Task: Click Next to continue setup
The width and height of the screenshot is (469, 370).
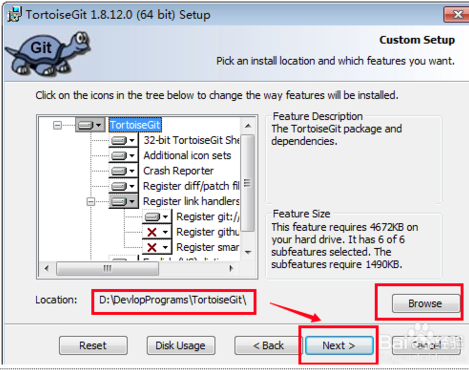Action: [339, 345]
